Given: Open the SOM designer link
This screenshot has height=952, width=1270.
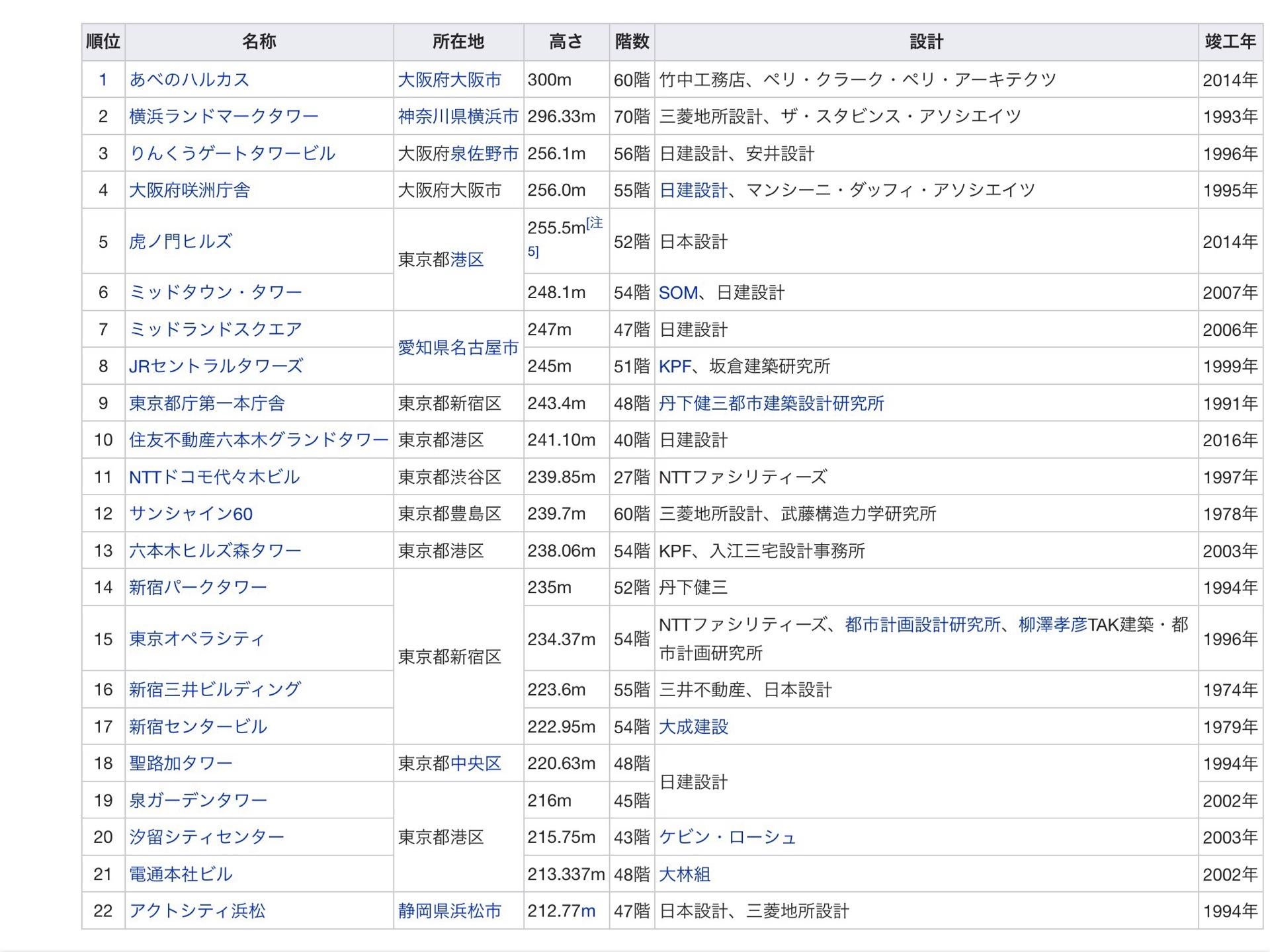Looking at the screenshot, I should 677,293.
